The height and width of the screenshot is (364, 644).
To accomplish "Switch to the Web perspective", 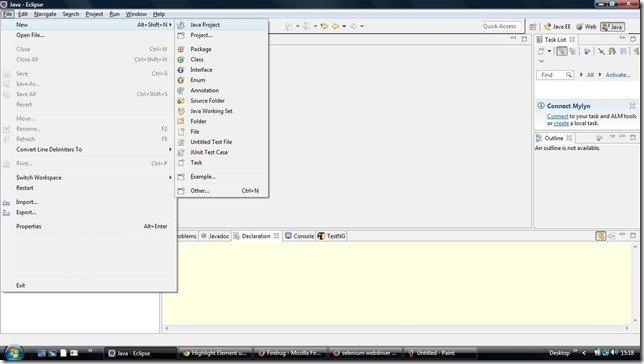I will [x=586, y=27].
